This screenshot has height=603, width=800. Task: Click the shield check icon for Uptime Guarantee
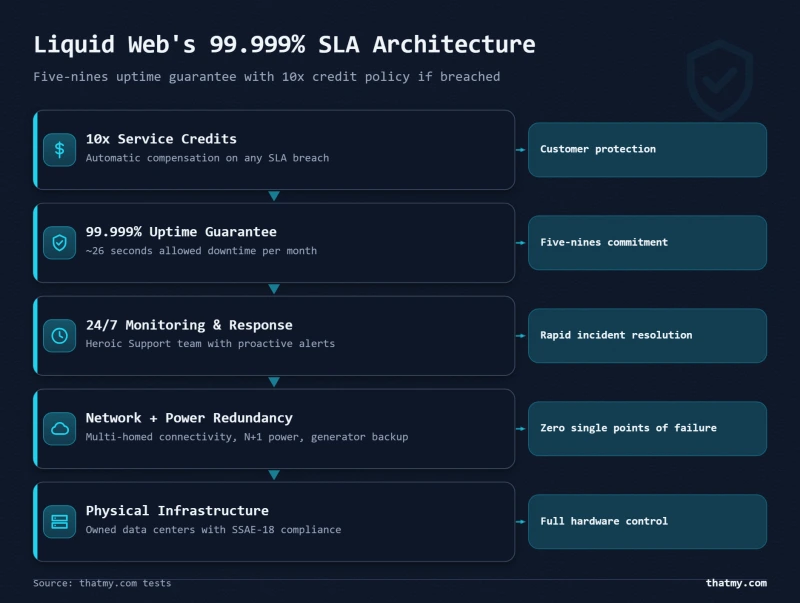60,243
